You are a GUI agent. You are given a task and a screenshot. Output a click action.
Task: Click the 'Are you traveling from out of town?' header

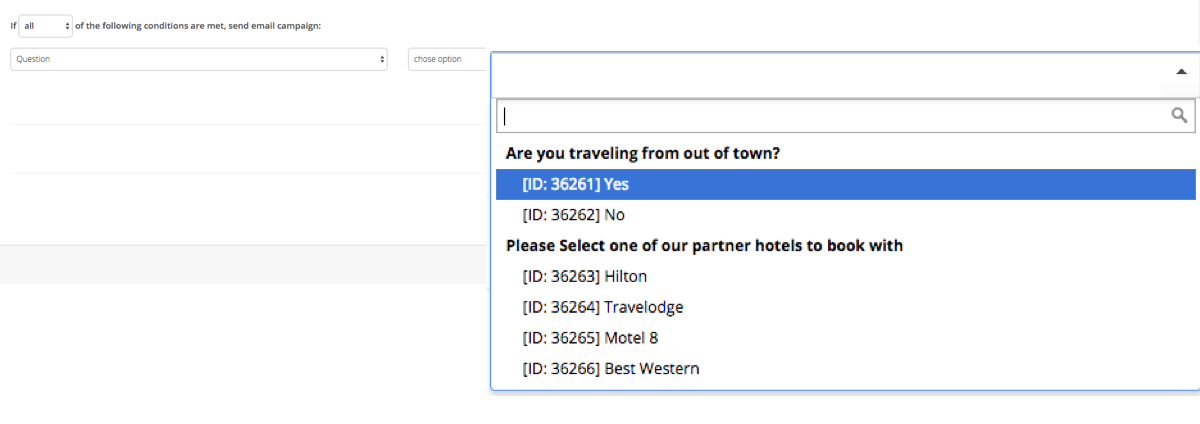pos(642,154)
